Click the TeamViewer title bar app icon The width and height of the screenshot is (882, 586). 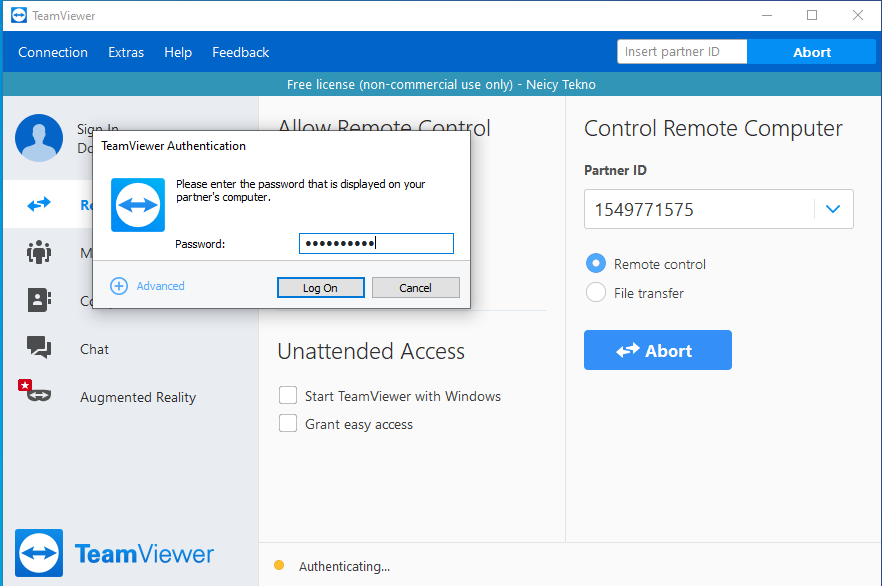coord(19,15)
